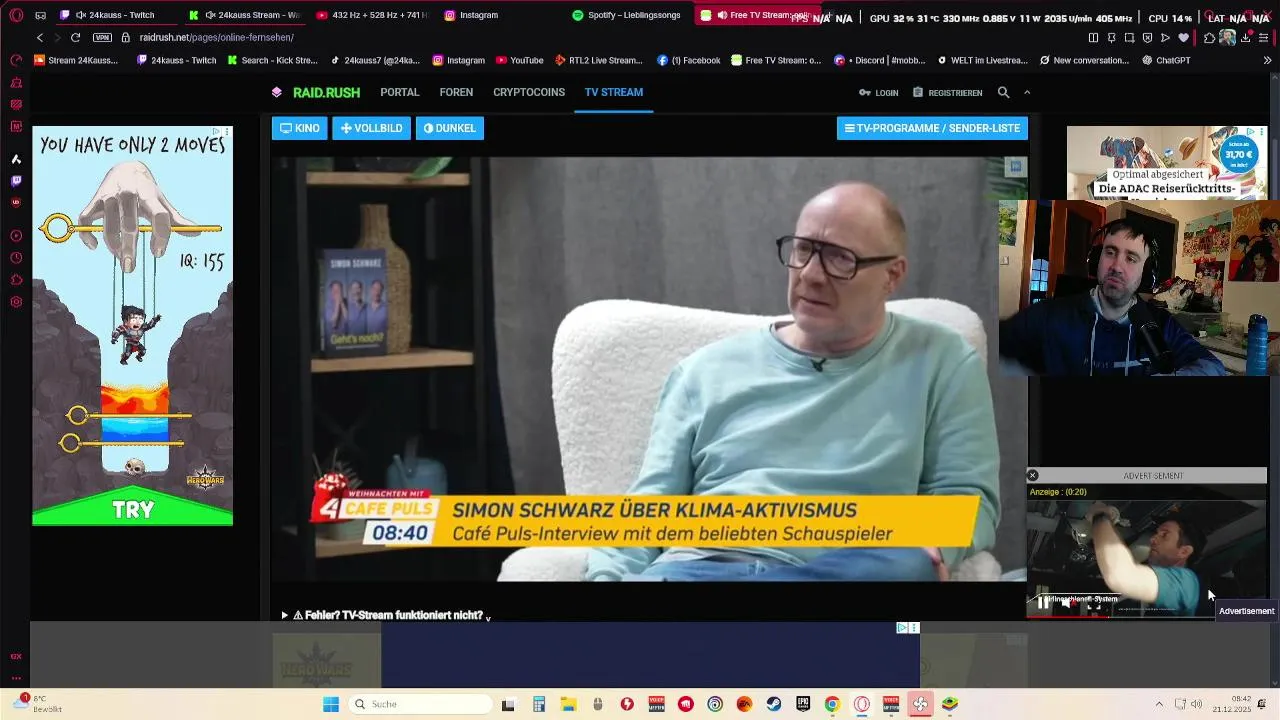Viewport: 1280px width, 720px height.
Task: Switch to the 432 Hz YouTube tab
Action: pos(371,15)
